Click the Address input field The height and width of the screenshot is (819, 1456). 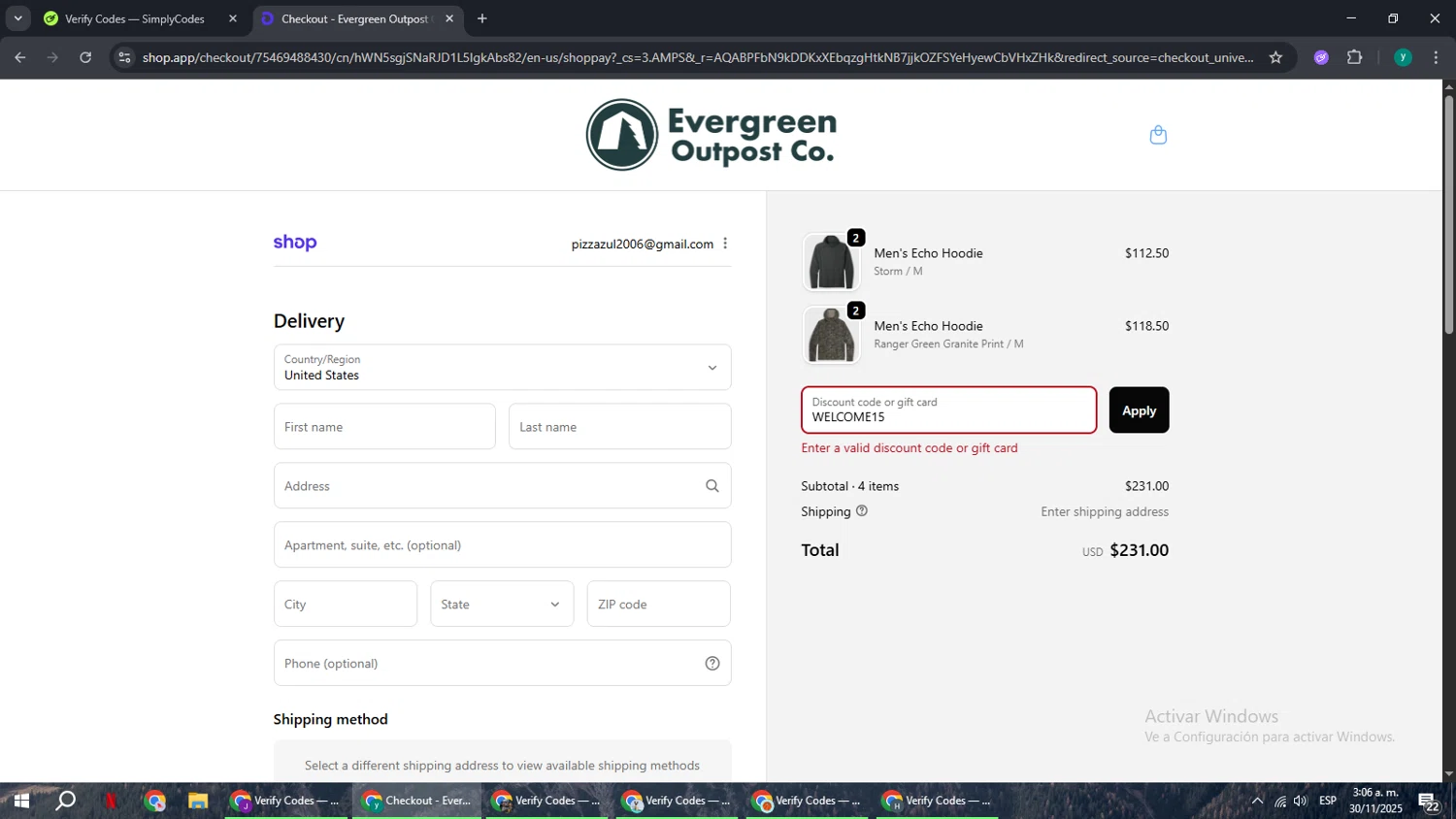502,486
